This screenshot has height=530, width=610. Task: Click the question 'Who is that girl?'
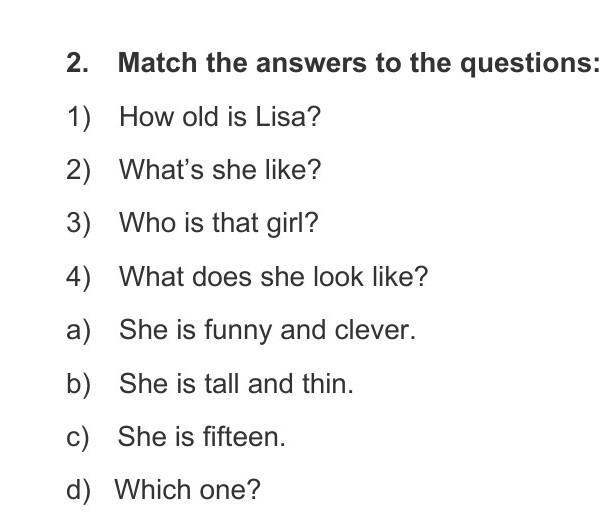coord(218,223)
